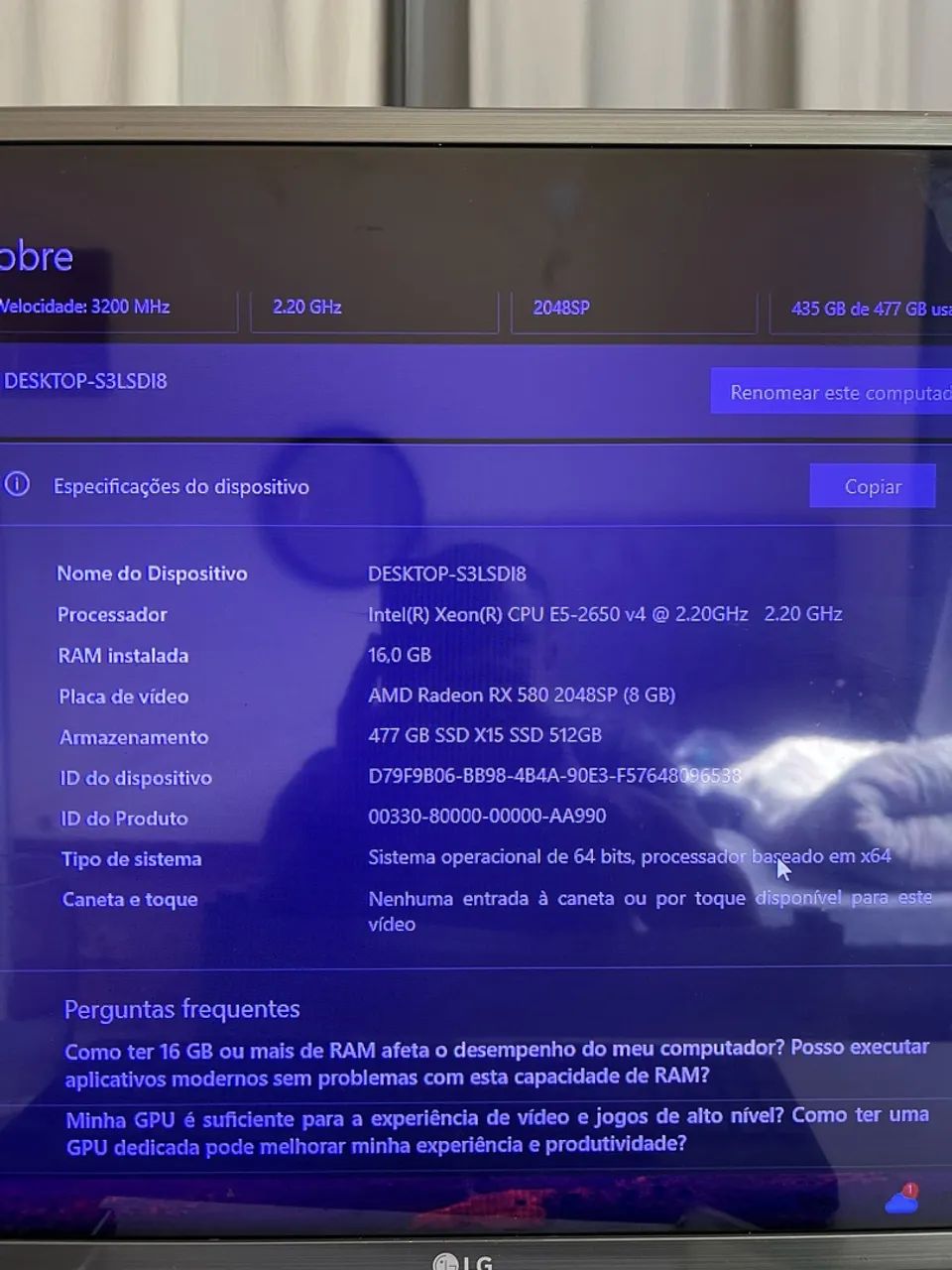Click the D79F9B06-BB98-4B4A device ID value
Image resolution: width=952 pixels, height=1270 pixels.
point(555,776)
